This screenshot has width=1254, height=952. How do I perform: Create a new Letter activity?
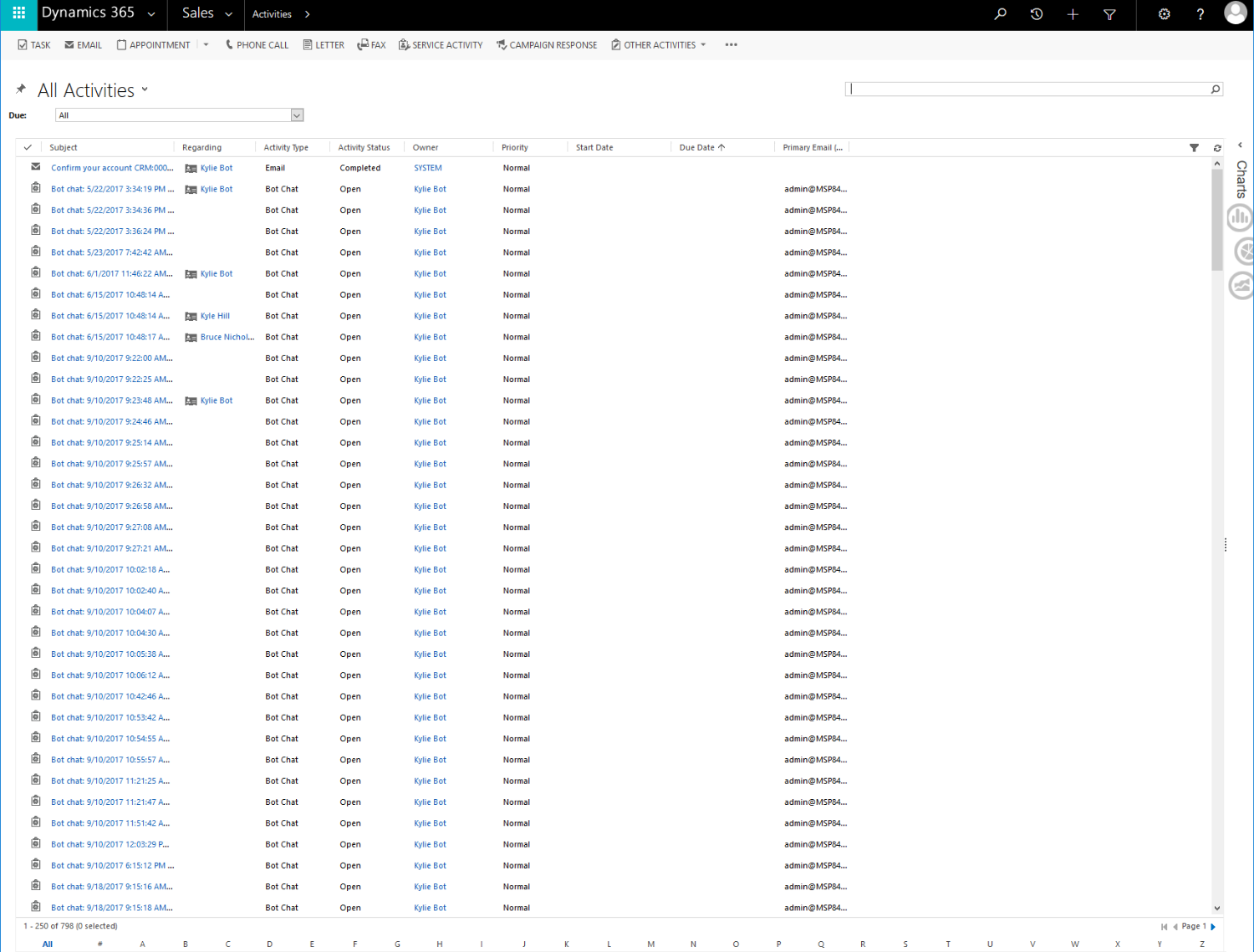(x=324, y=45)
